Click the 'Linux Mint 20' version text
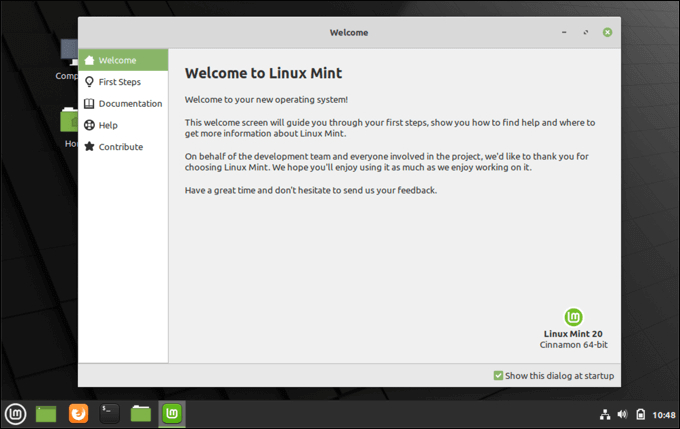680x429 pixels. point(573,334)
